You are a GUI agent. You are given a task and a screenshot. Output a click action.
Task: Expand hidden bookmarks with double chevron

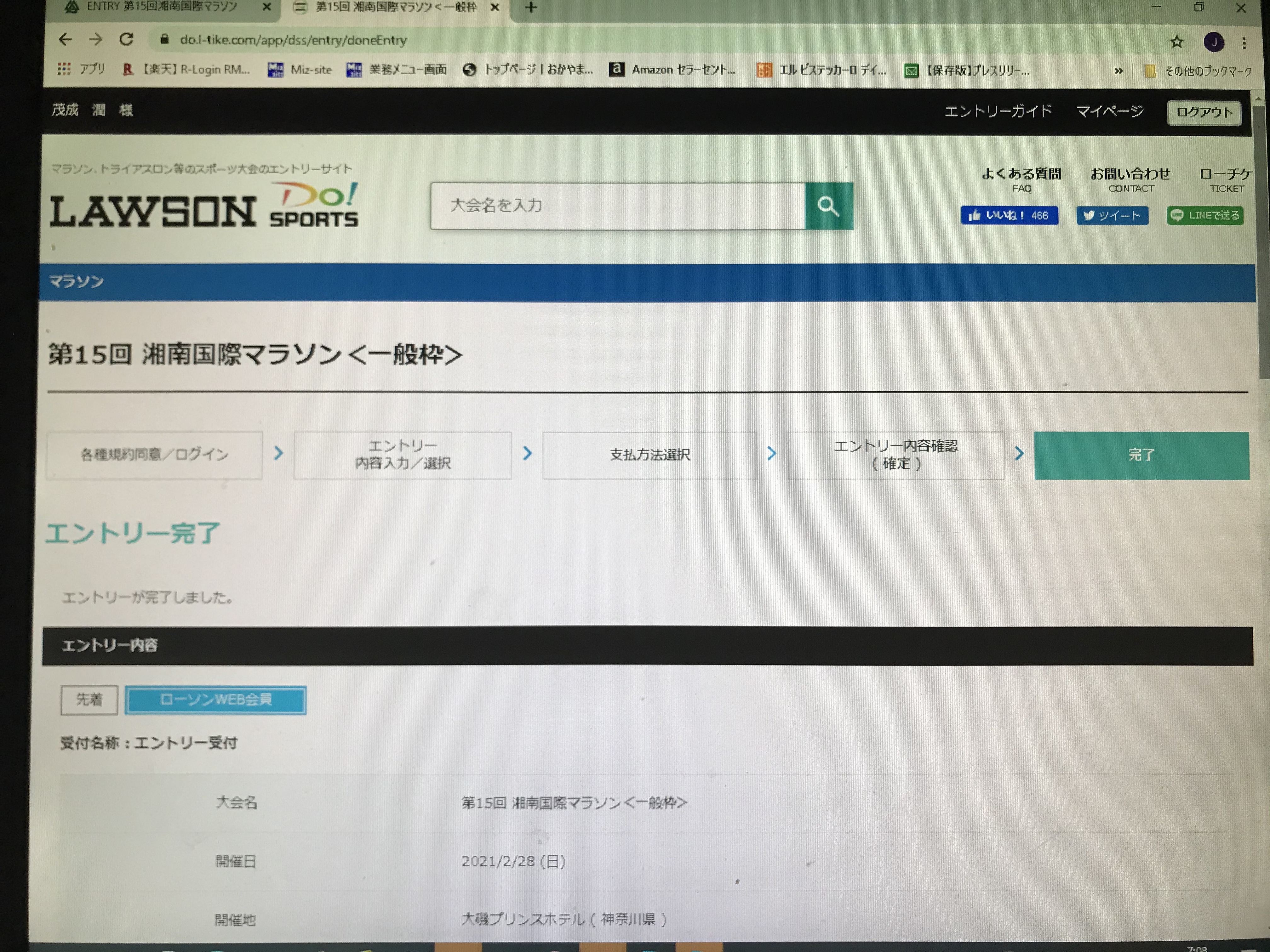coord(1118,71)
